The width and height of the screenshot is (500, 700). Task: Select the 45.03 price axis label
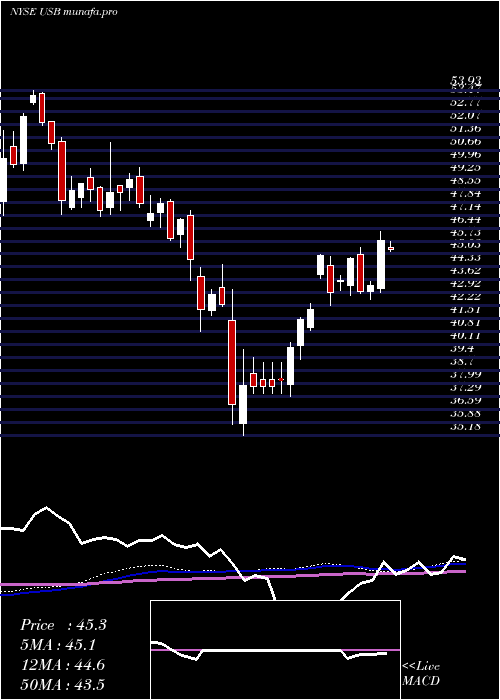point(466,245)
